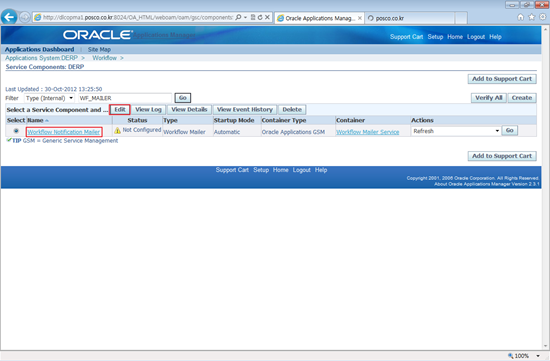Click the Delete button
The image size is (550, 361).
click(x=292, y=109)
